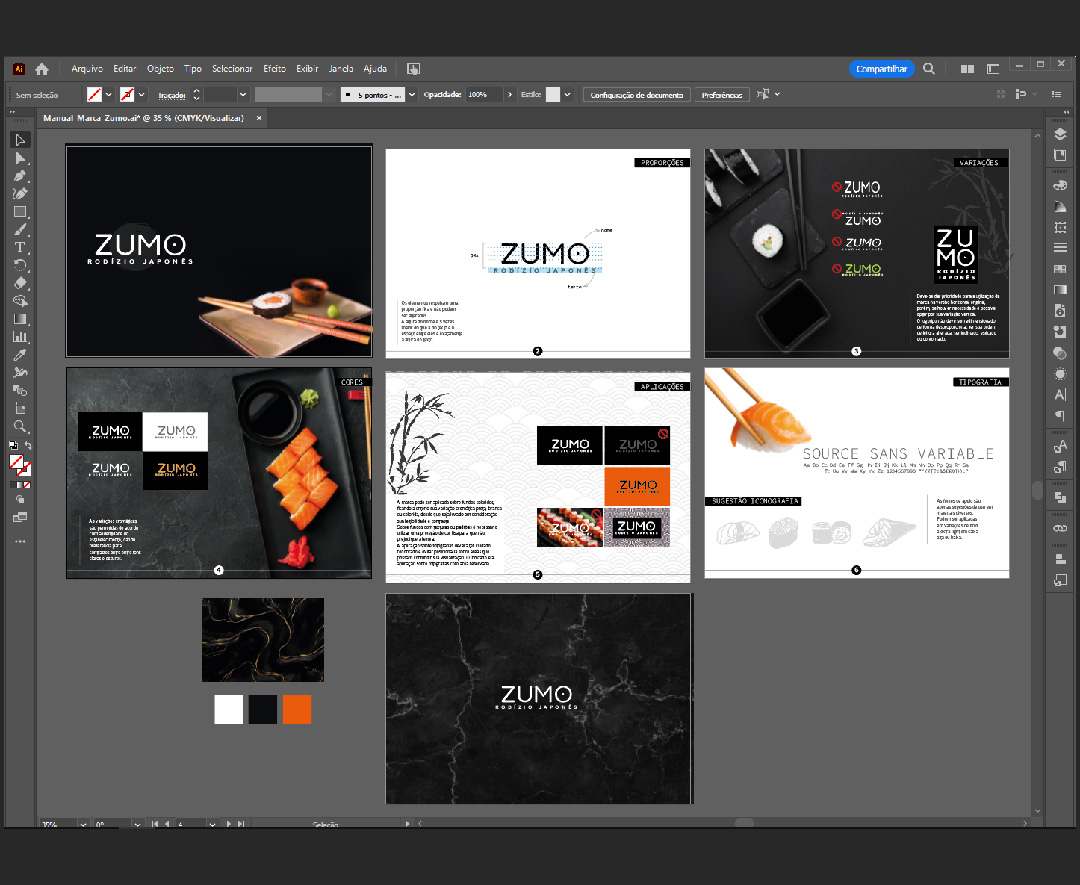Swap fill and stroke colors
The width and height of the screenshot is (1080, 885).
[x=28, y=446]
